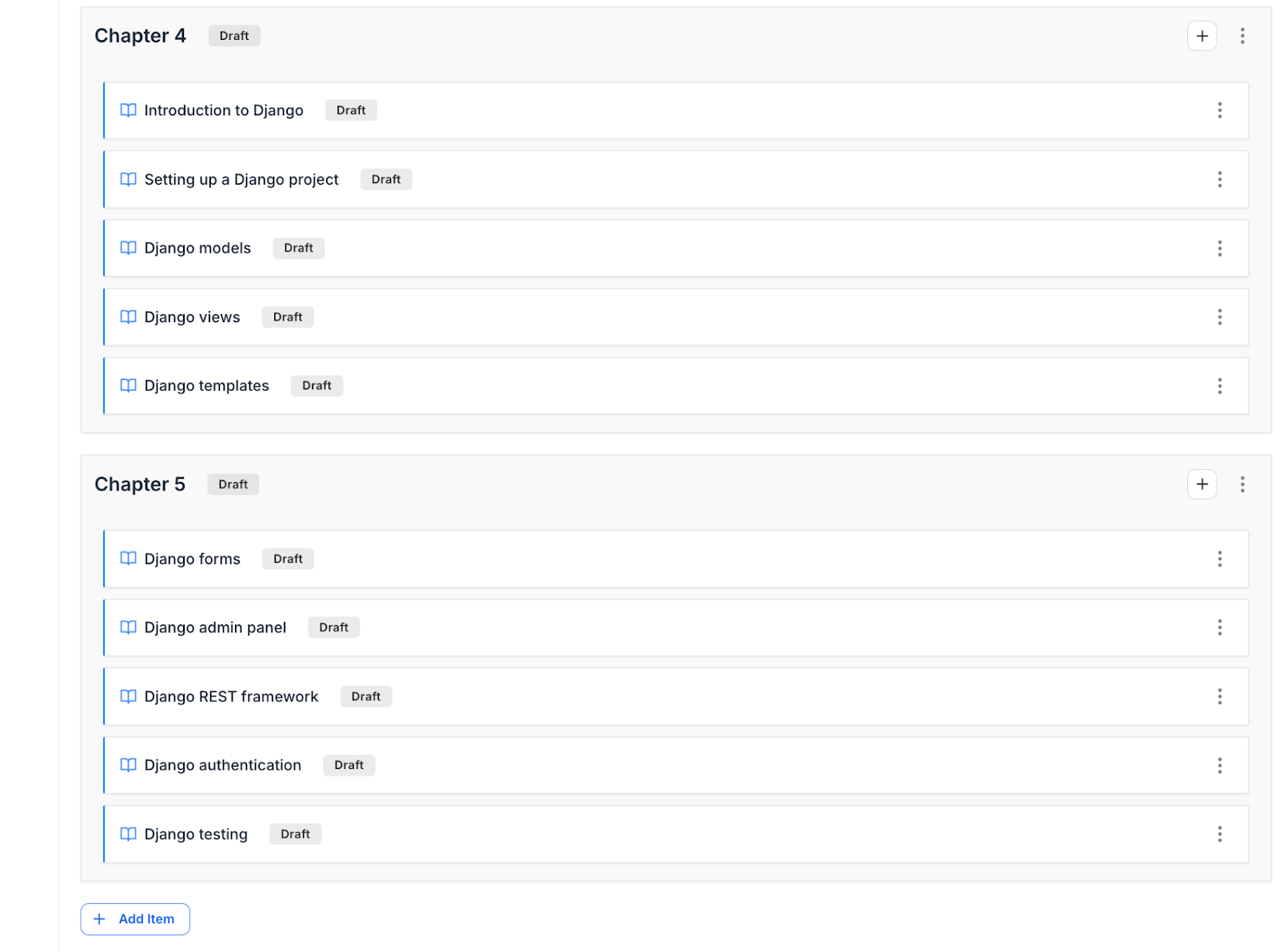
Task: Click book icon beside Django templates
Action: 128,386
